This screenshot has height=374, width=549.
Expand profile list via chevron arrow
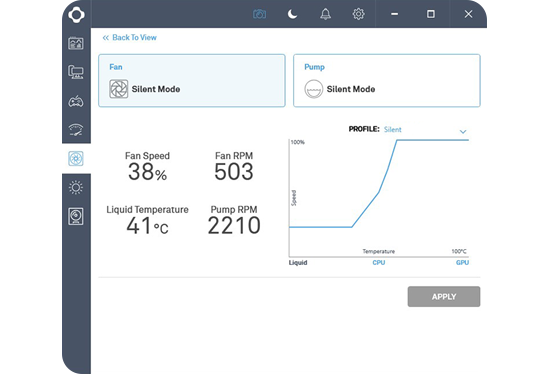(x=463, y=132)
